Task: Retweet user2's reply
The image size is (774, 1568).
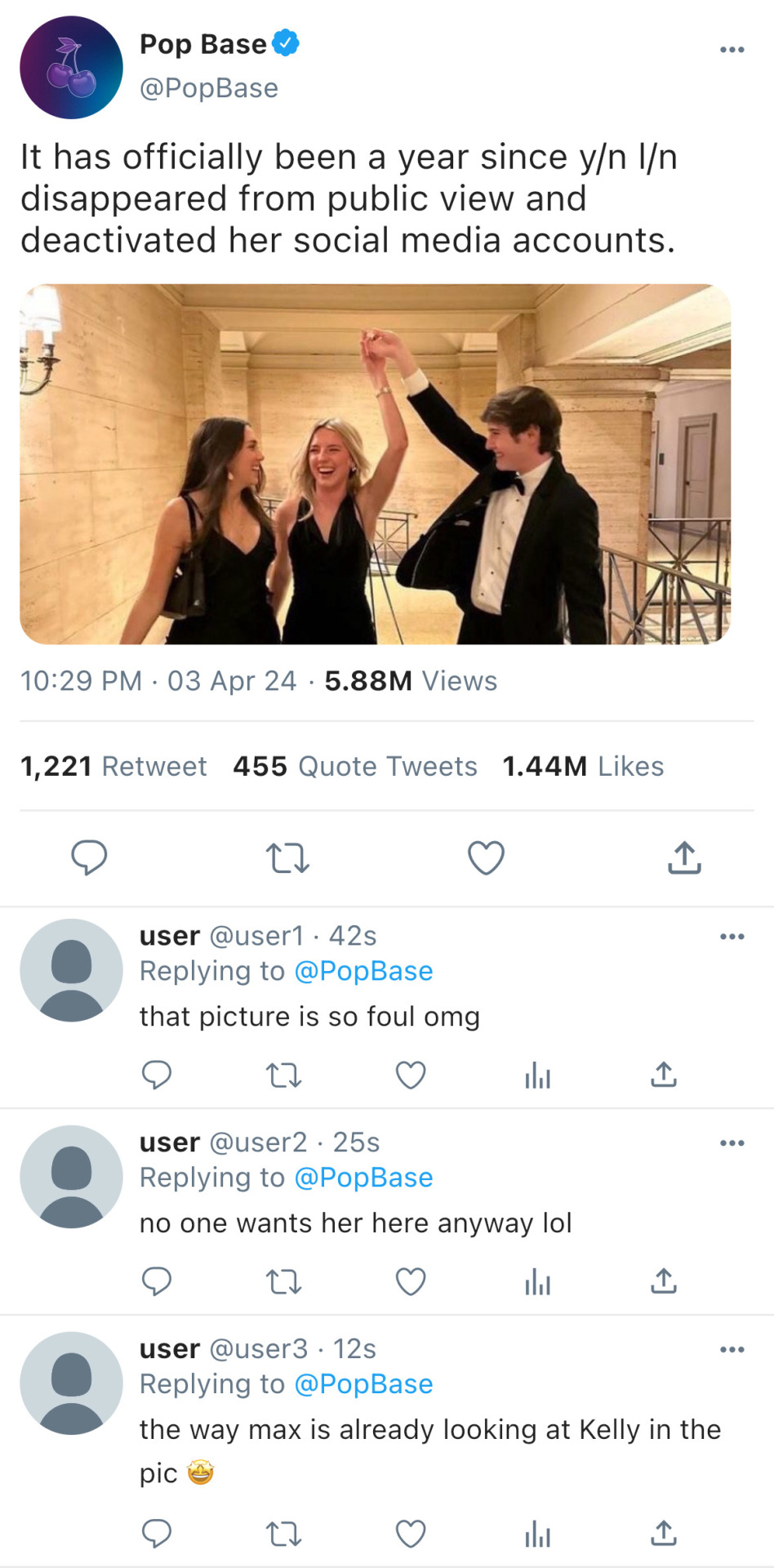Action: tap(284, 1282)
